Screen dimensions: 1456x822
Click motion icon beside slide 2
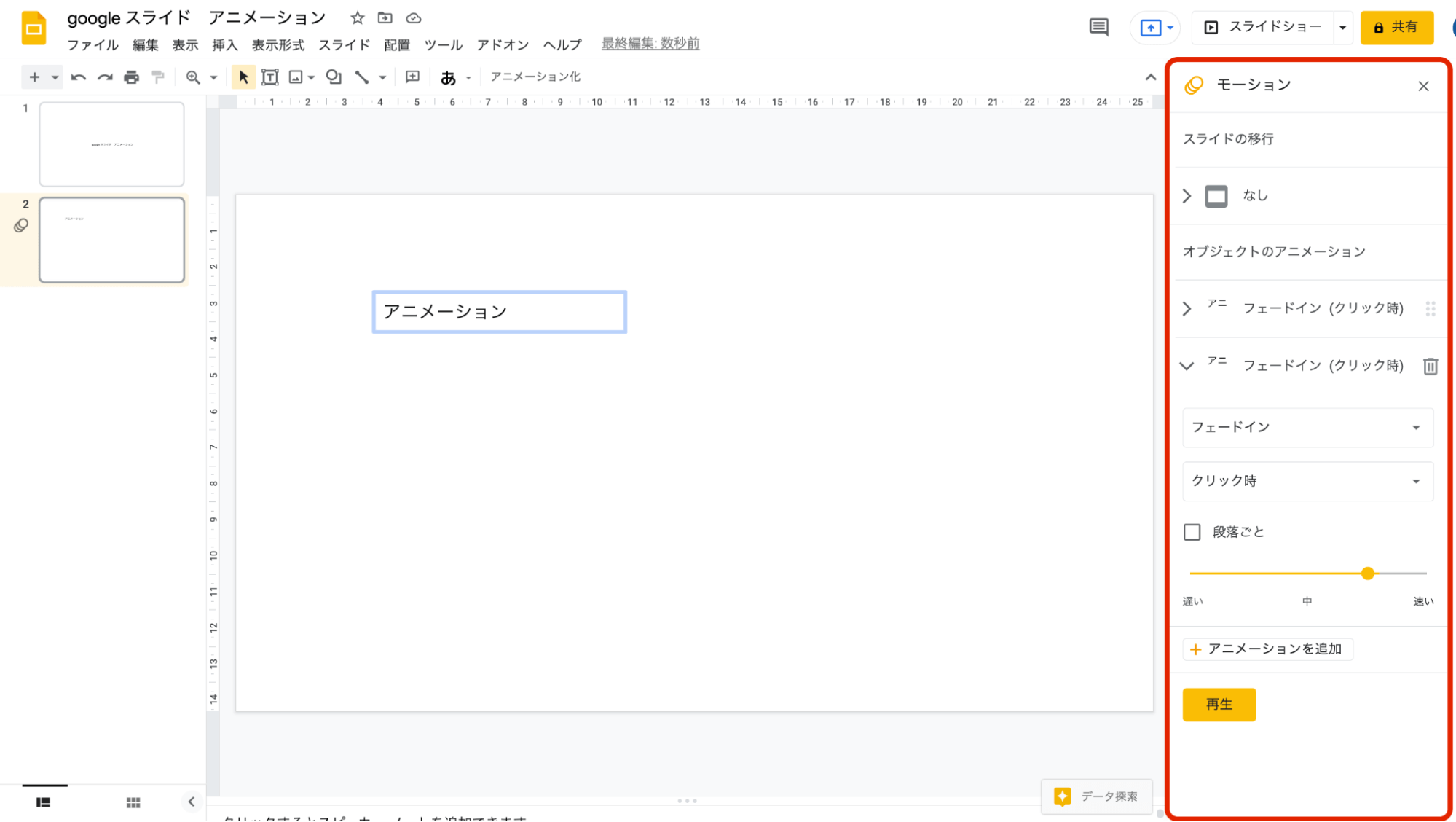pos(21,226)
